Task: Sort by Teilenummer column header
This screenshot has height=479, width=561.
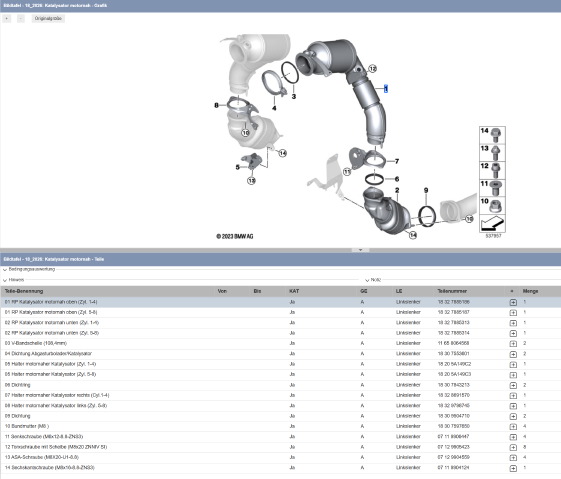Action: pyautogui.click(x=452, y=291)
